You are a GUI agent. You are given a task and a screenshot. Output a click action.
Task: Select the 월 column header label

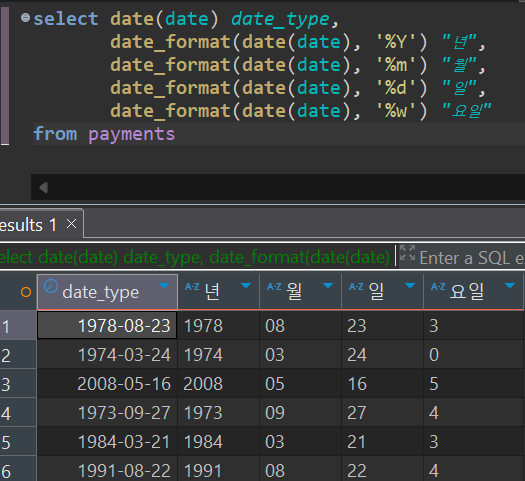[x=295, y=291]
